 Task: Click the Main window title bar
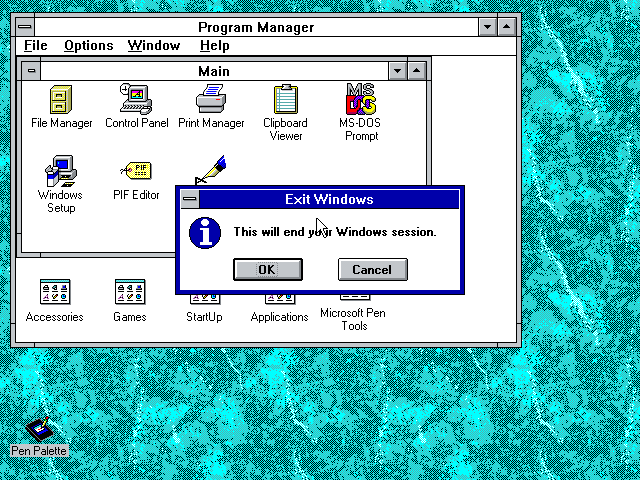click(214, 71)
